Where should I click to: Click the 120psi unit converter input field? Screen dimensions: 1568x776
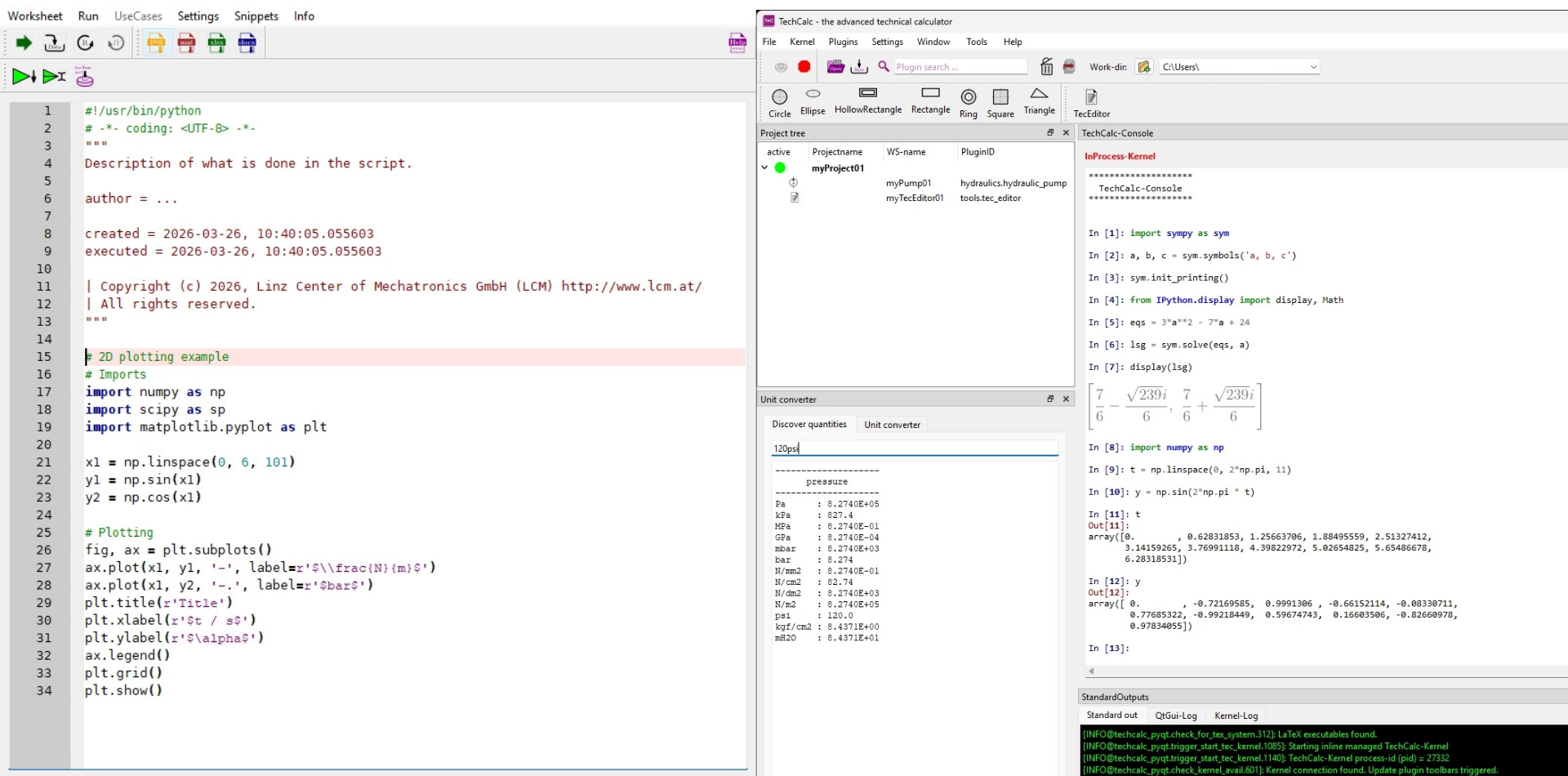(915, 448)
